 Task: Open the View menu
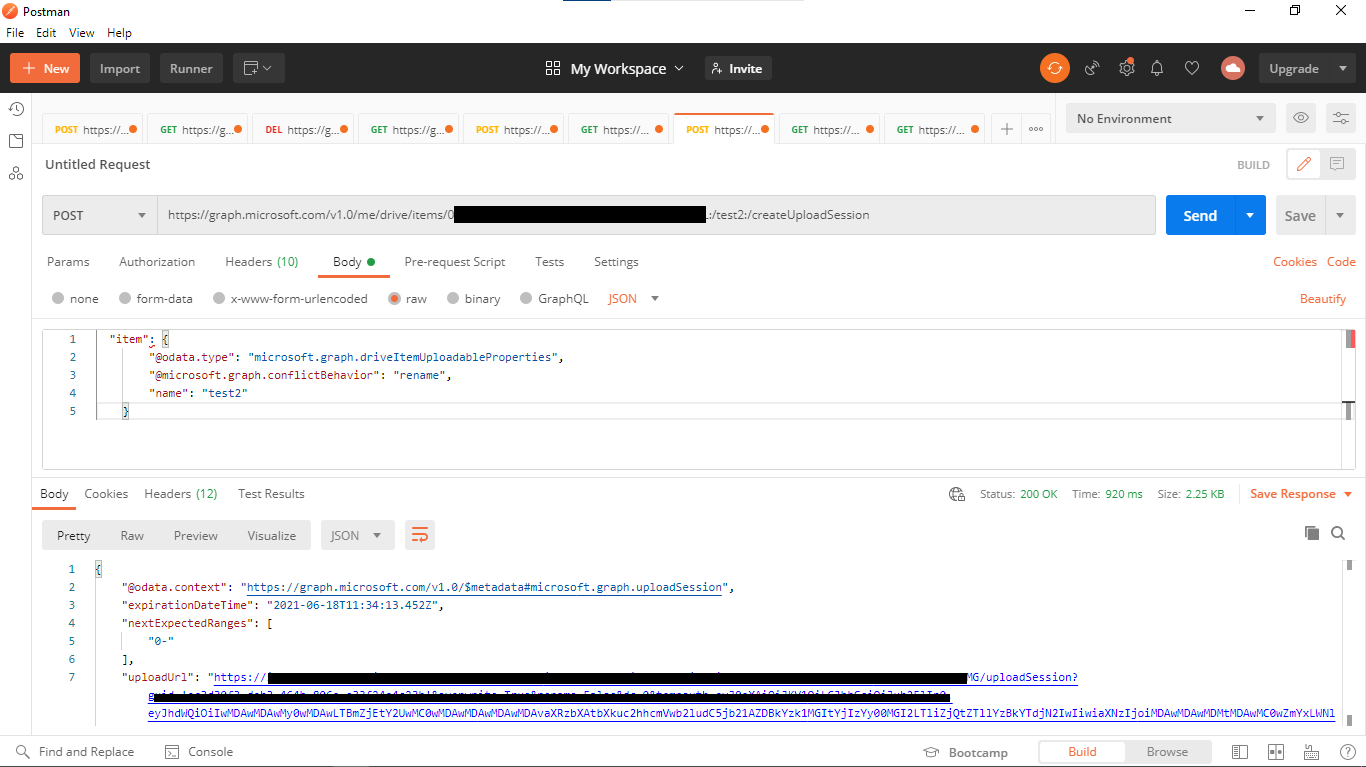point(82,32)
